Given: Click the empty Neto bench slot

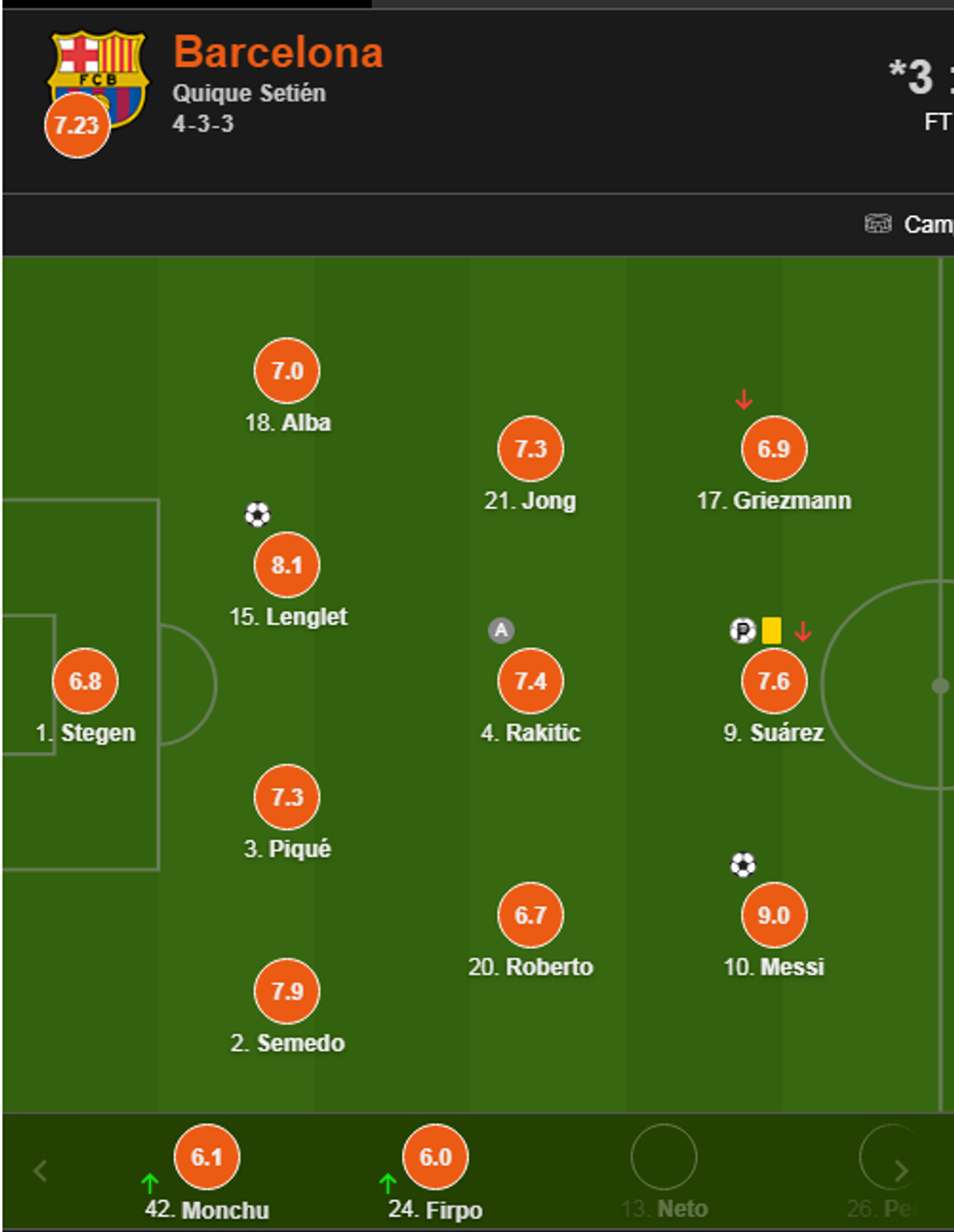Looking at the screenshot, I should point(664,1158).
